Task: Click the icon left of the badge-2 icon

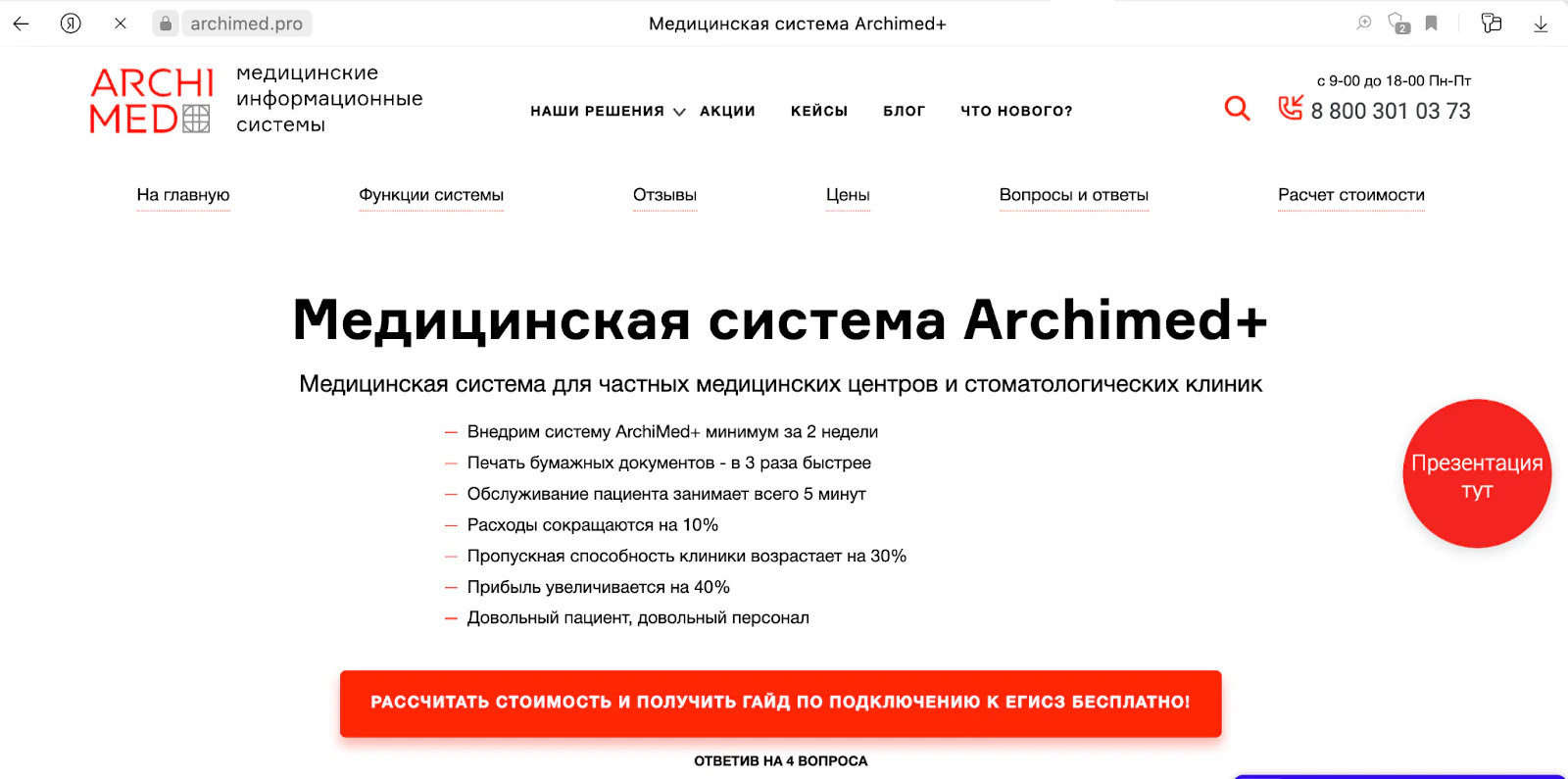Action: click(x=1364, y=23)
